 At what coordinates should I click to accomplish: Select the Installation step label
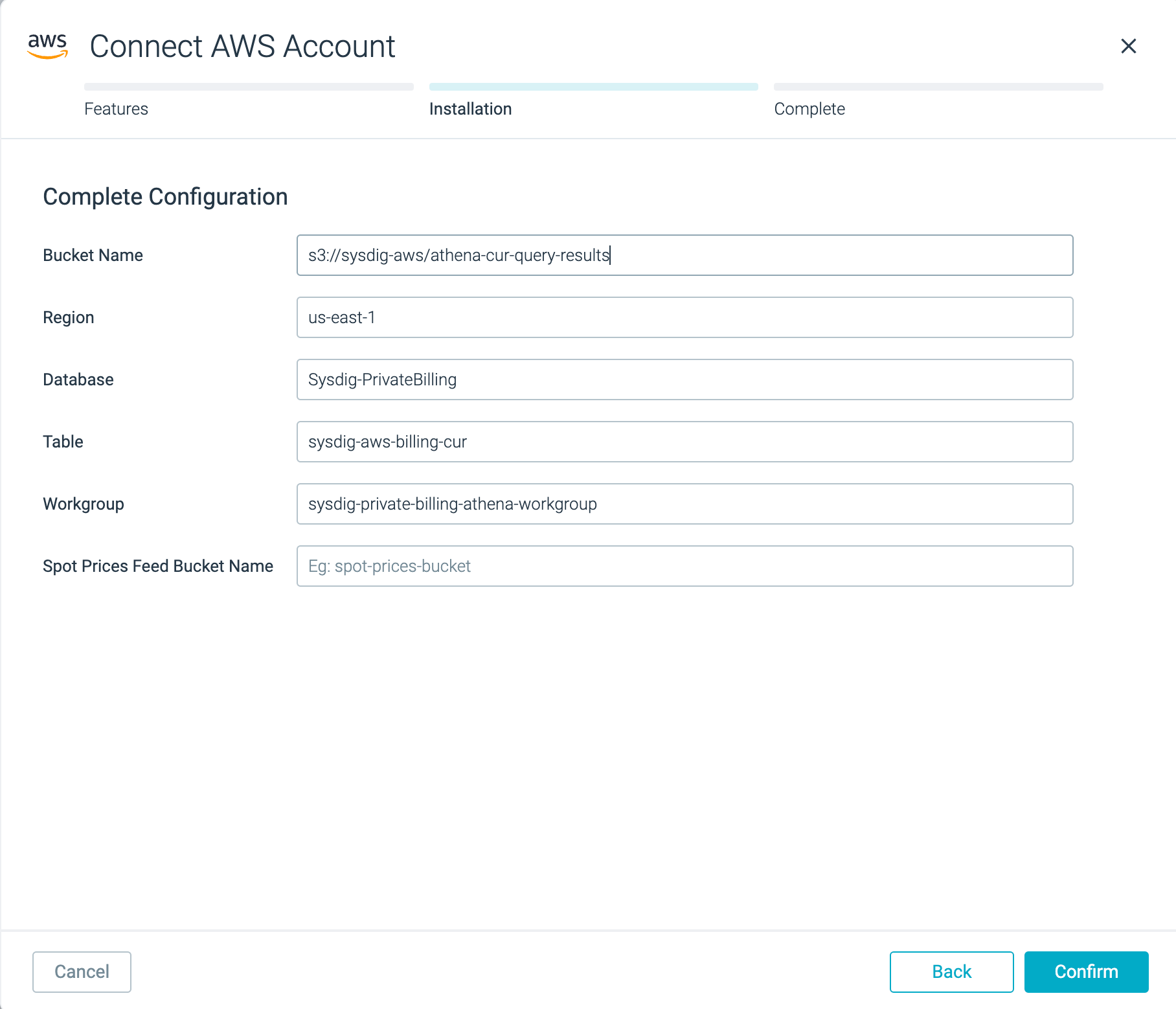point(471,109)
